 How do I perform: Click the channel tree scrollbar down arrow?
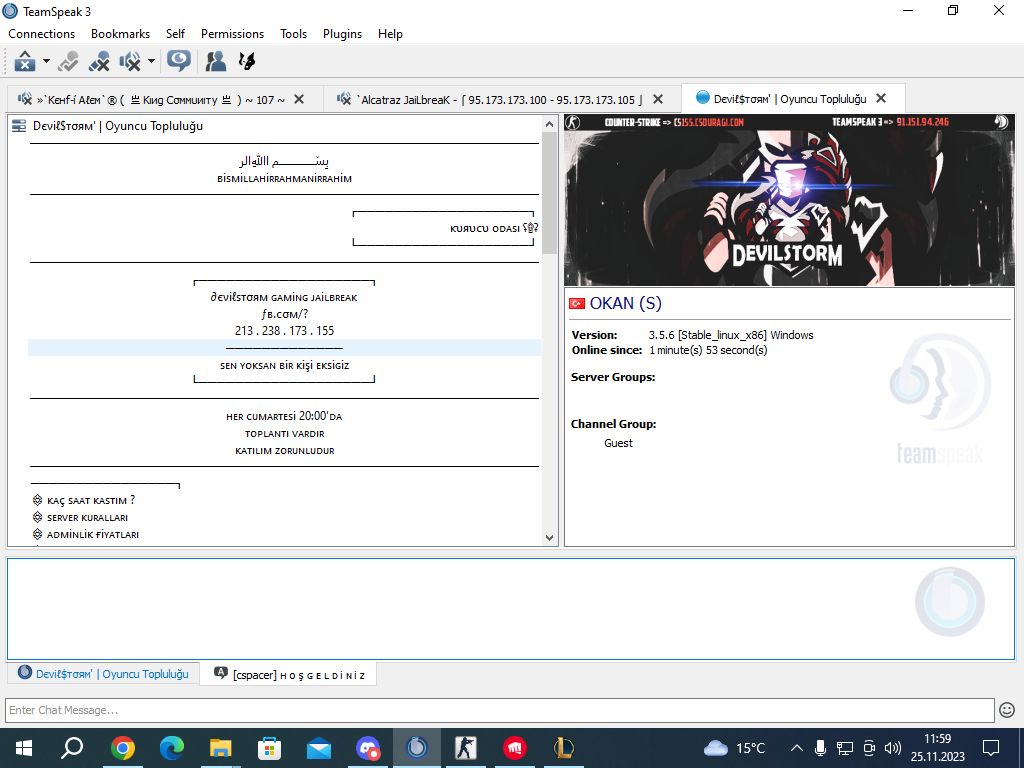coord(549,538)
